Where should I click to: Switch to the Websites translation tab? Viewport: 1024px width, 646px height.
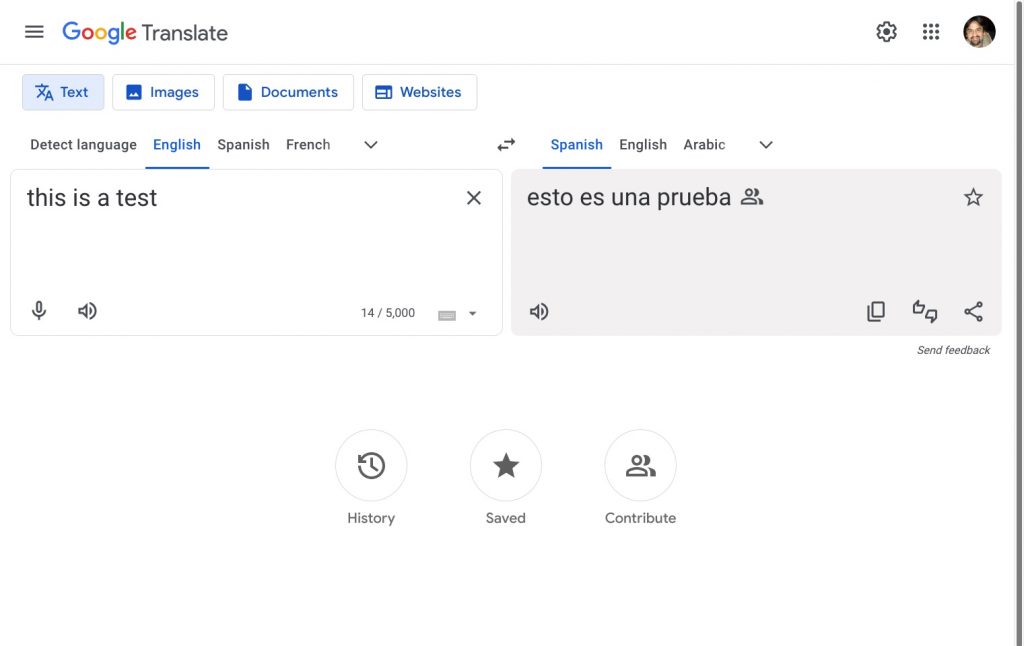click(419, 91)
